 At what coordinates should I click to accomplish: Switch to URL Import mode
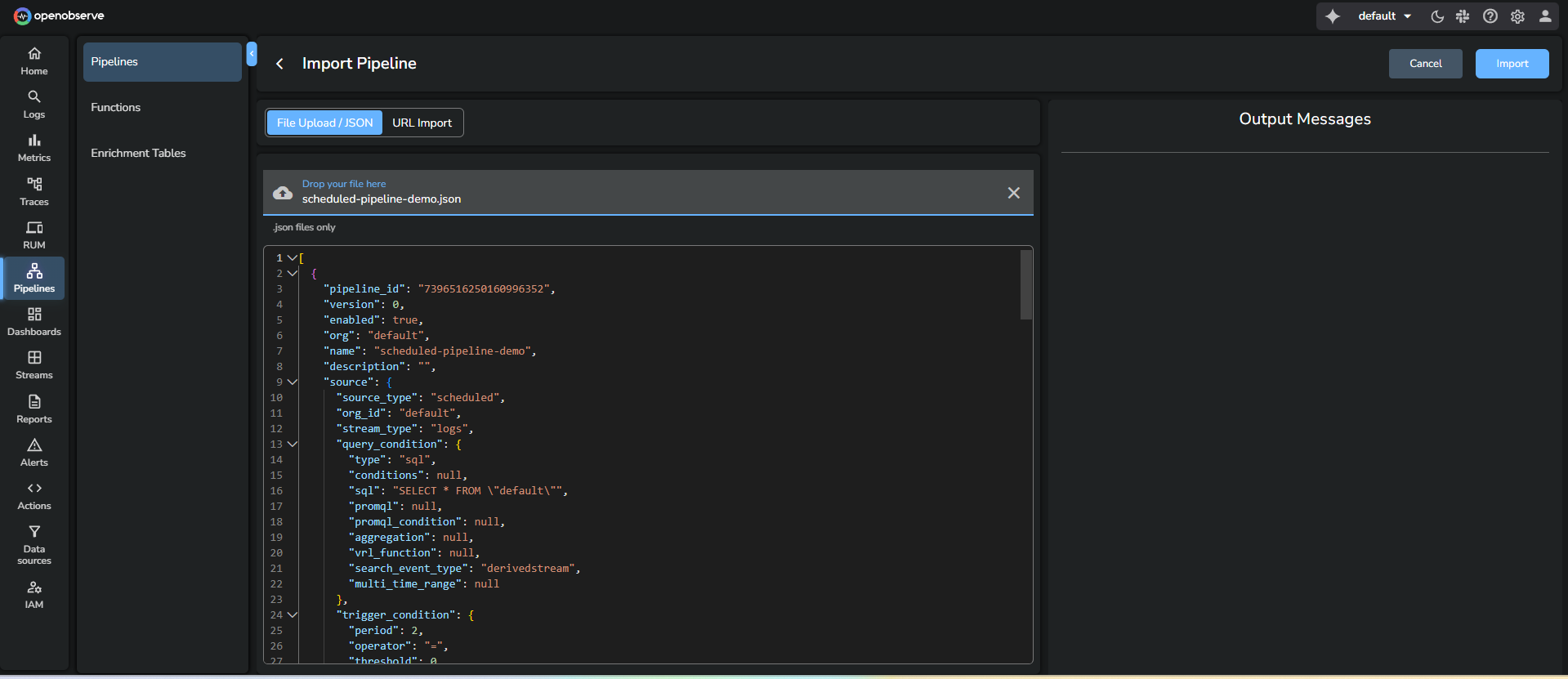coord(422,123)
